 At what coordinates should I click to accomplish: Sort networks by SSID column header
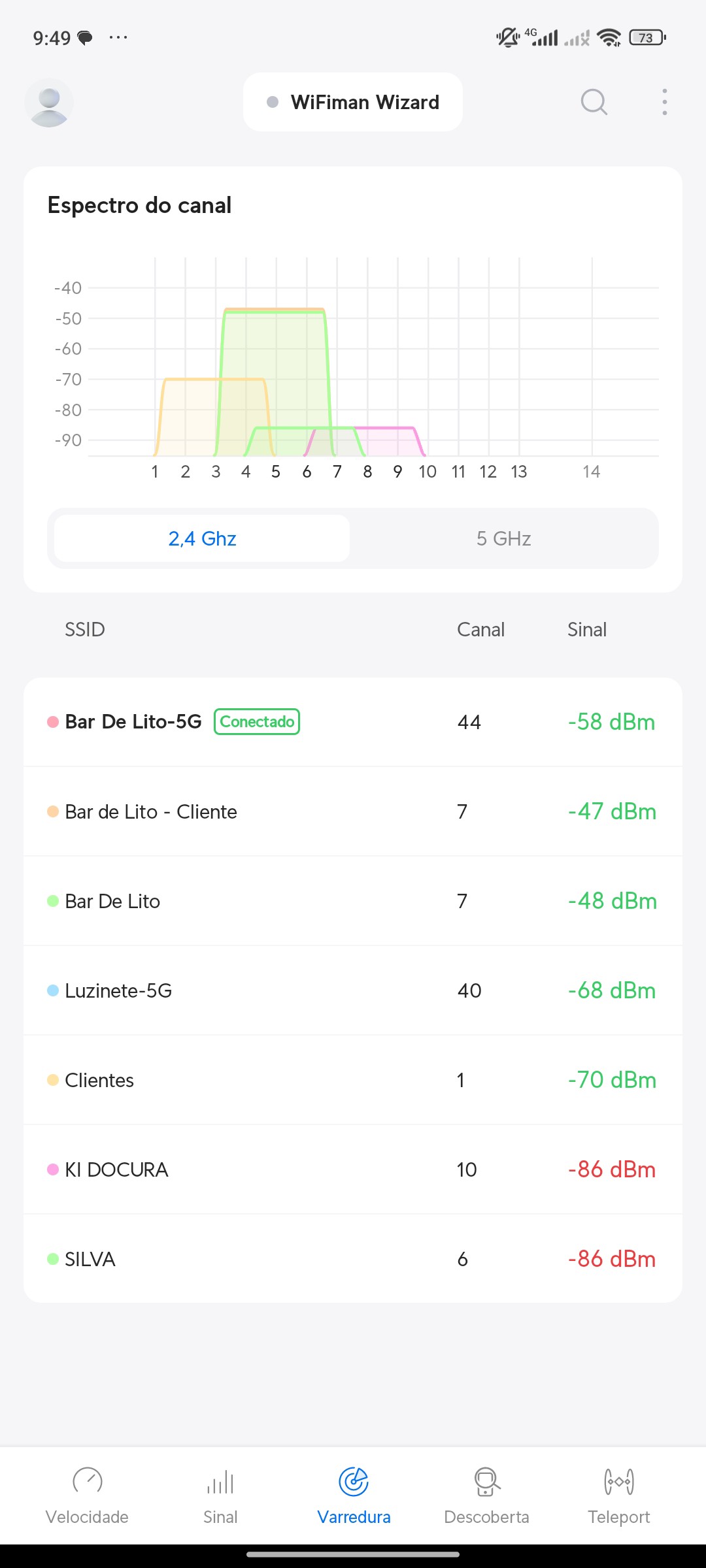(85, 629)
